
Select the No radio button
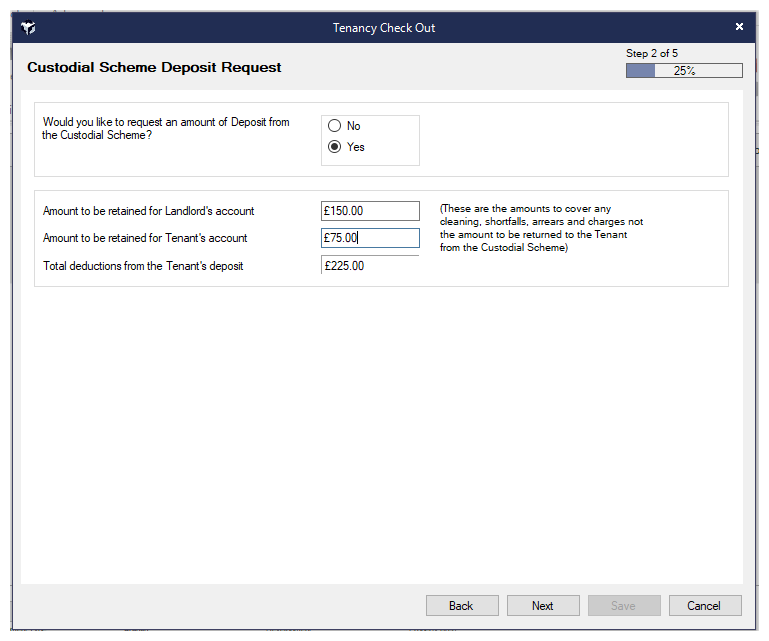click(335, 126)
